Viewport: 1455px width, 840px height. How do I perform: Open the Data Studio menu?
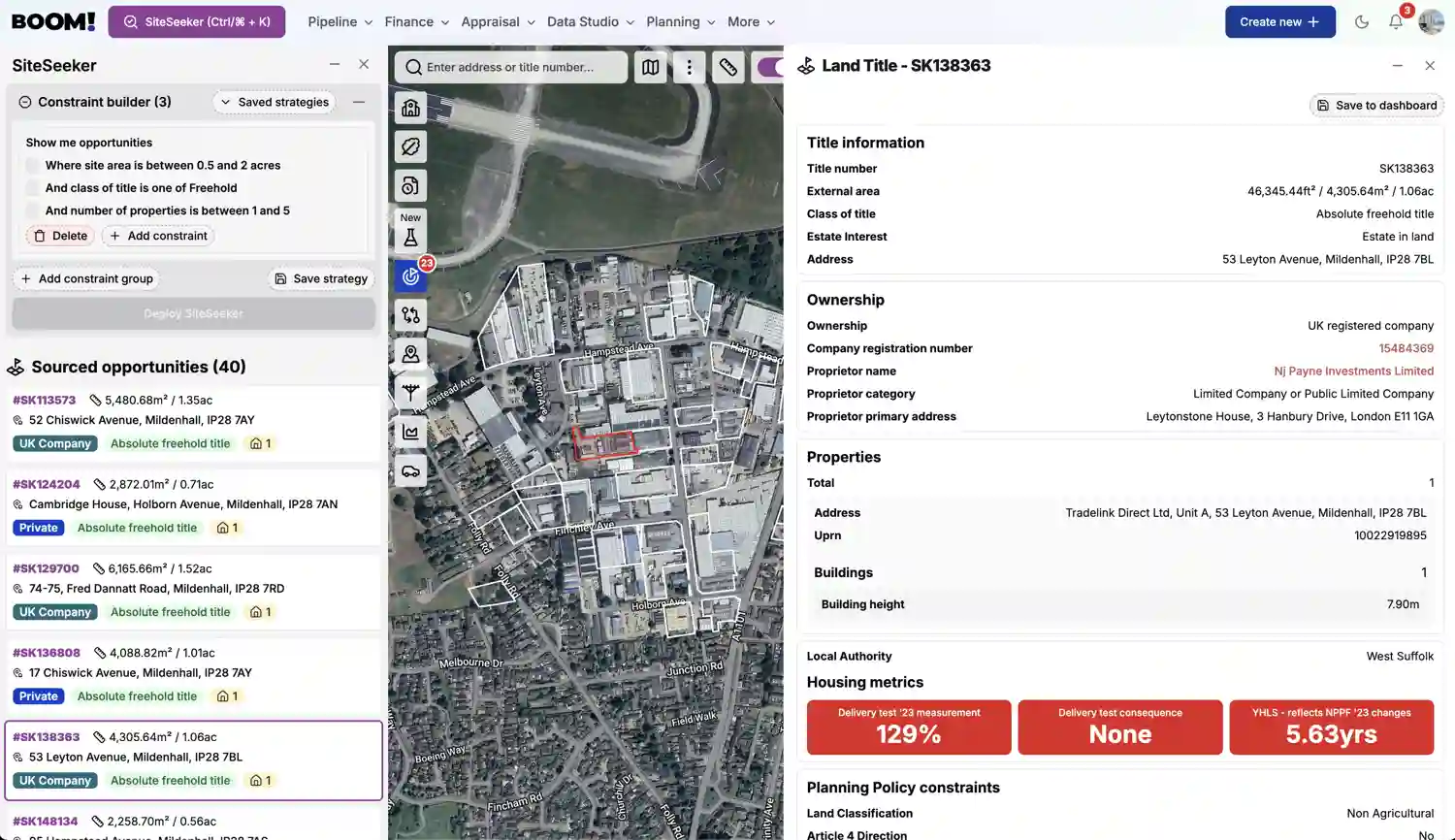[590, 21]
